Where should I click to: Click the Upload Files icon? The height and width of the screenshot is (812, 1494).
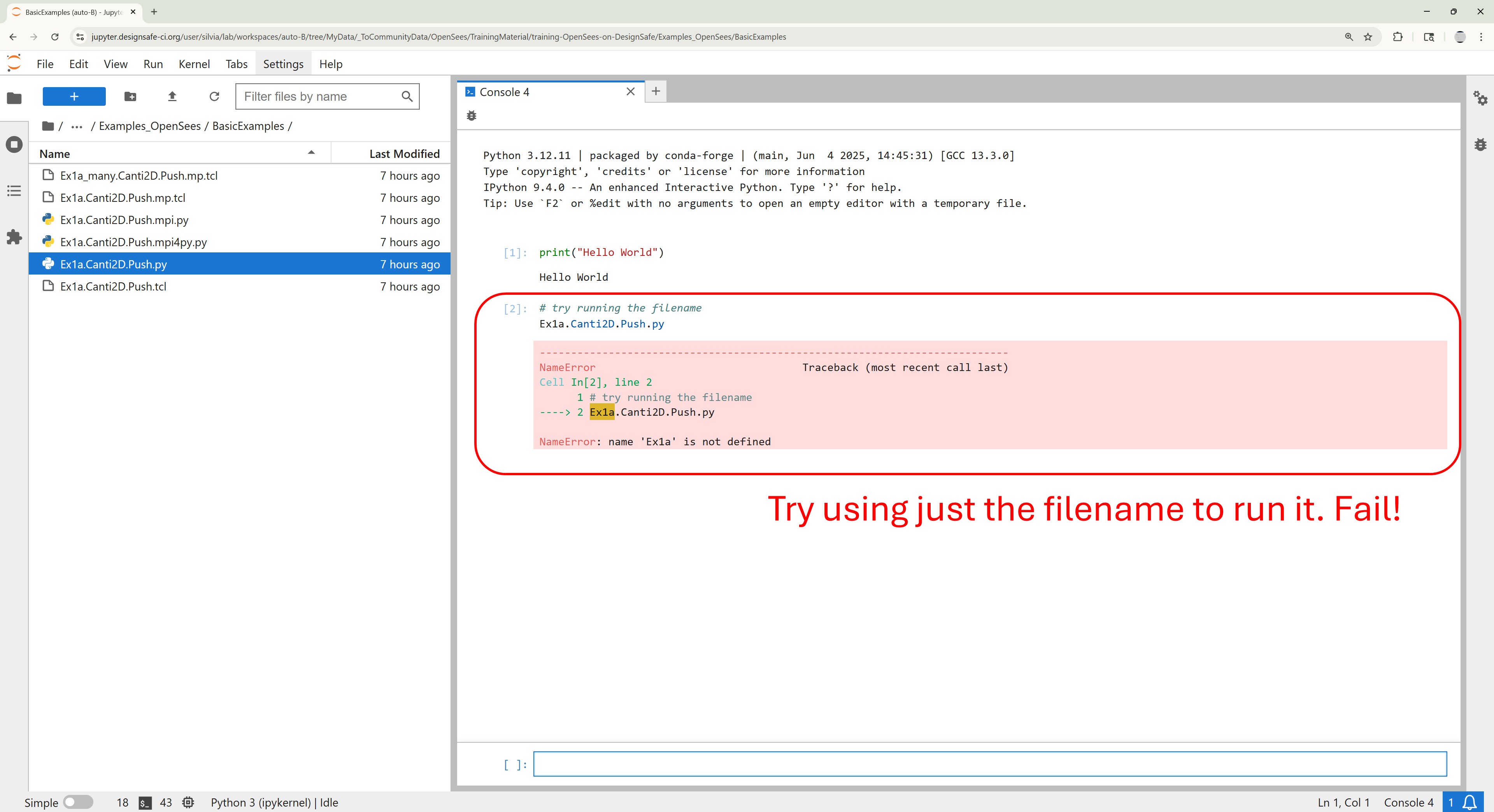pos(172,96)
